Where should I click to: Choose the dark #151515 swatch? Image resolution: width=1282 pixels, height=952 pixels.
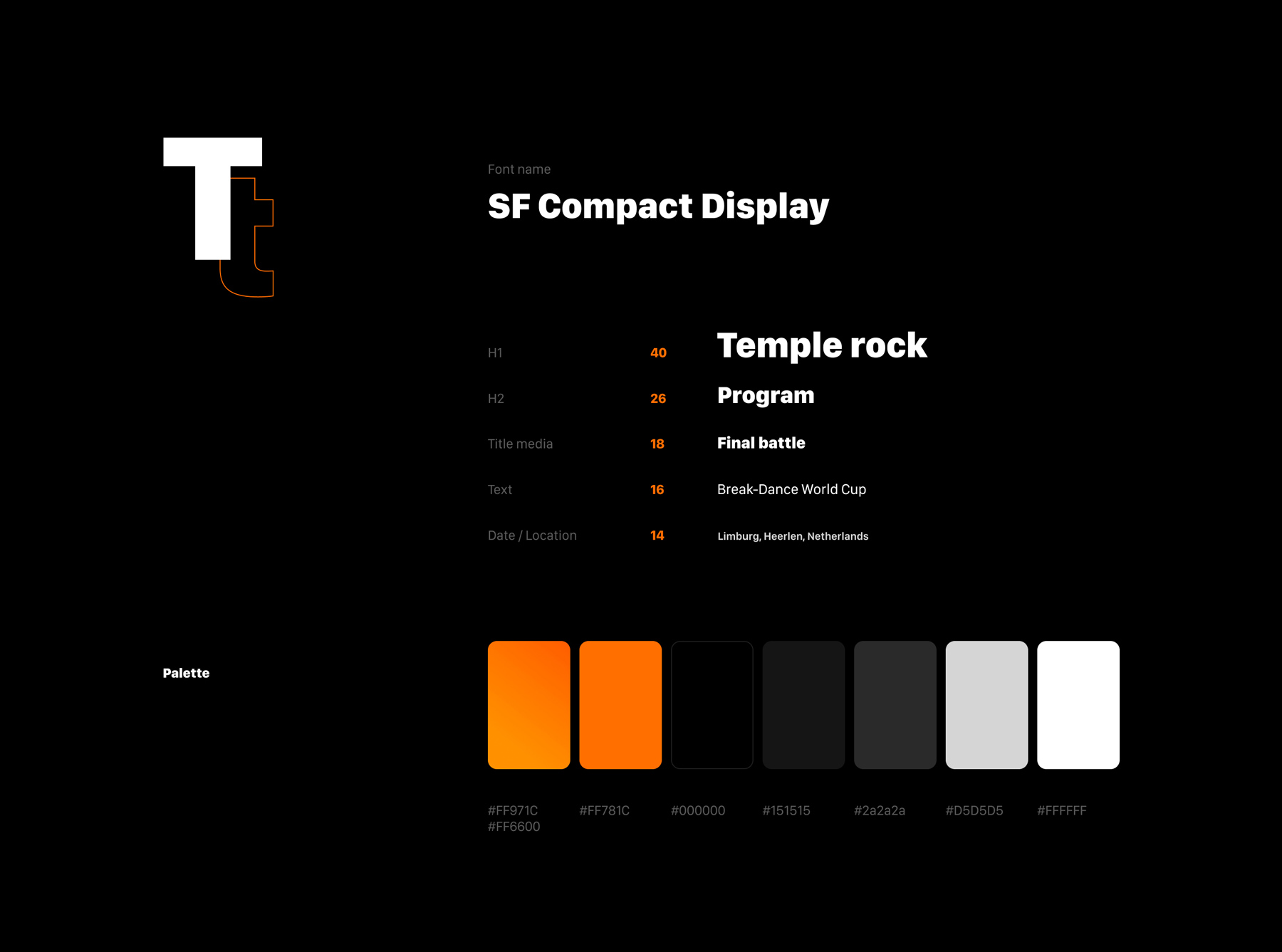click(803, 704)
